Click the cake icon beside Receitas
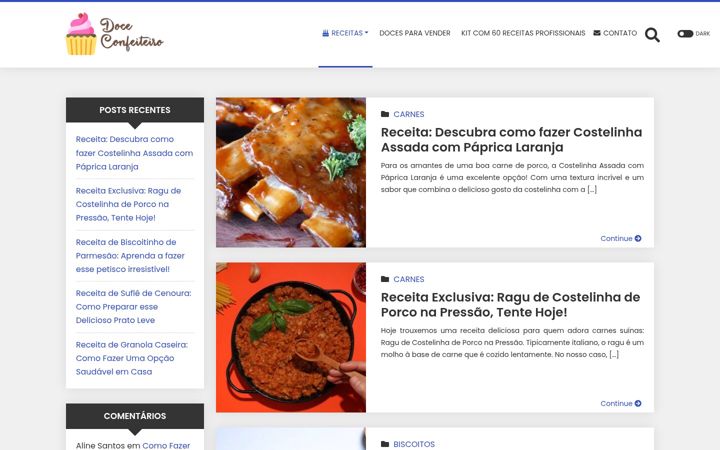Screen dimensions: 720x450 click(x=325, y=33)
